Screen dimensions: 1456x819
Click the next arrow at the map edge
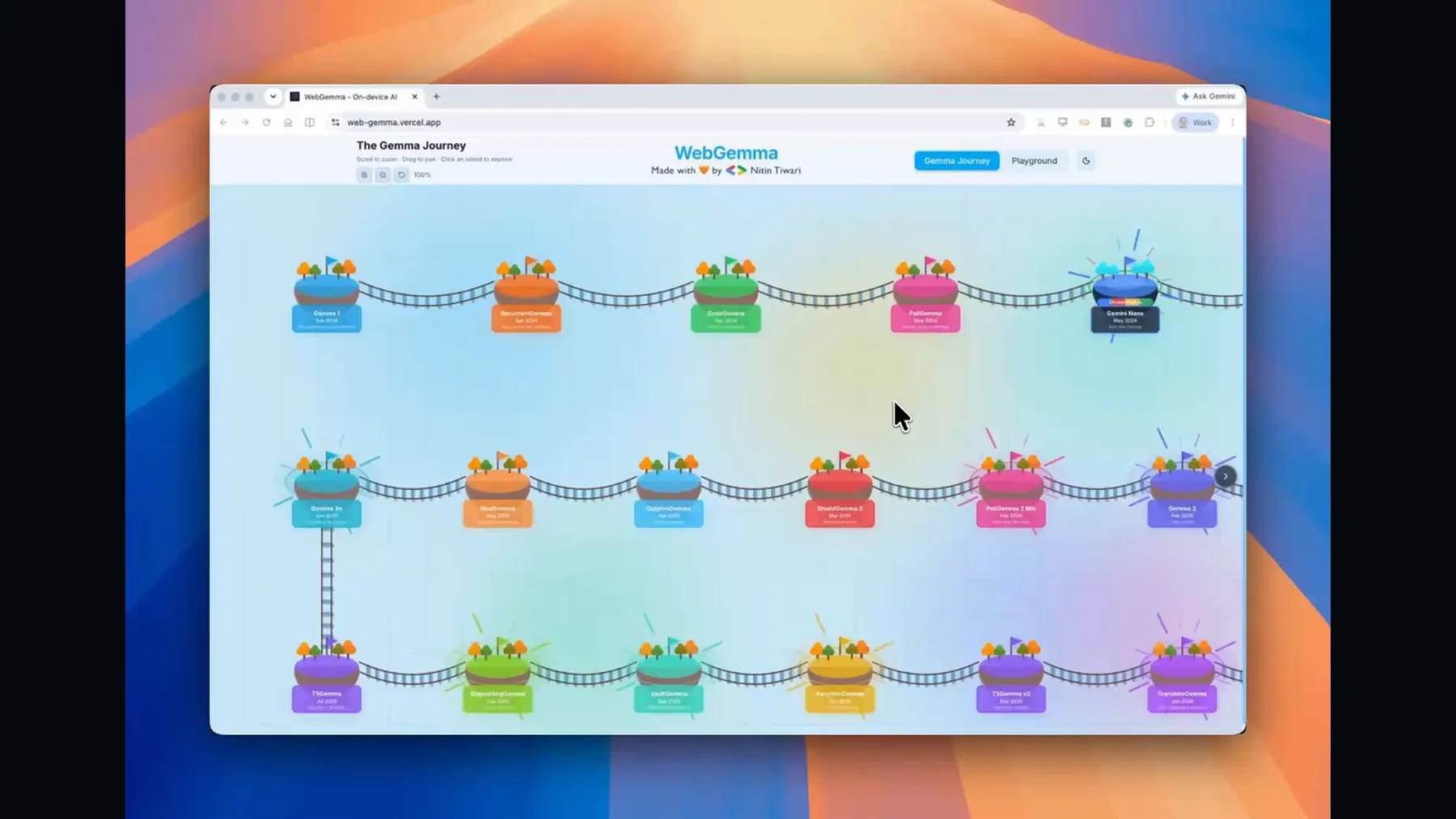pos(1225,476)
